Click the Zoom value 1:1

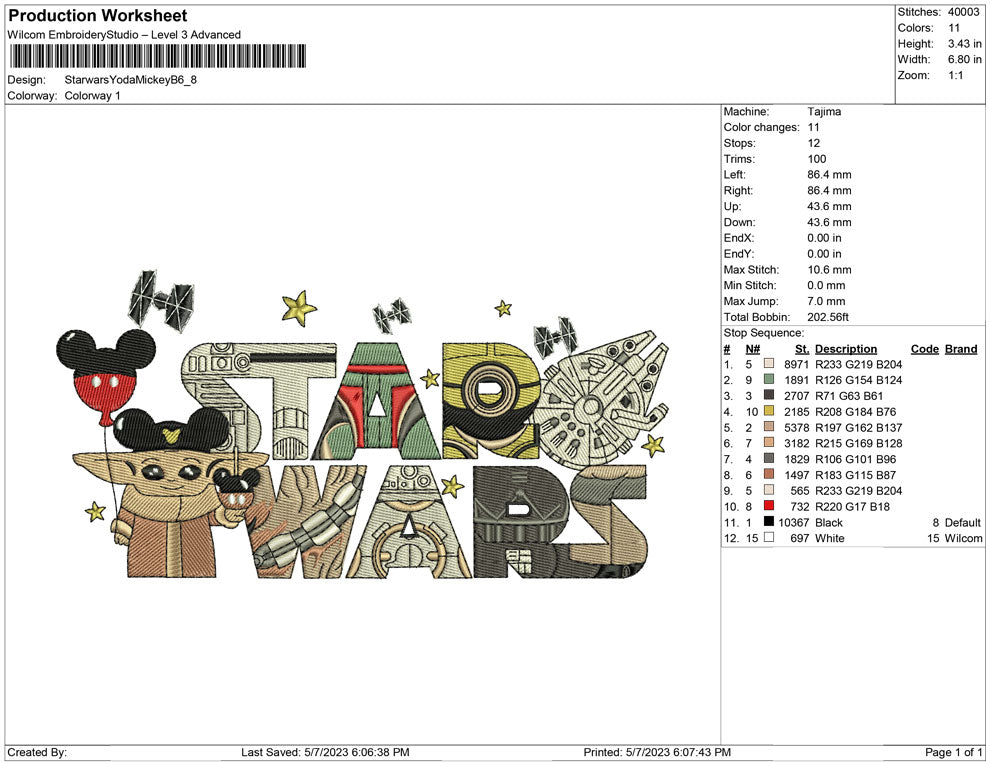pyautogui.click(x=955, y=75)
